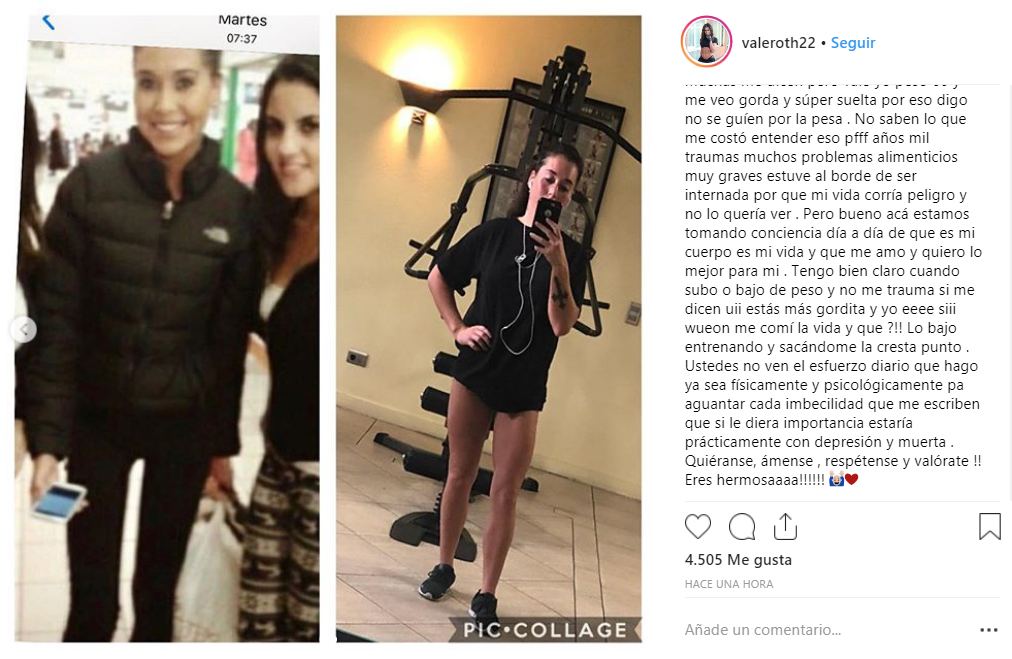Screen dimensions: 1012x659
Task: Click 'Eres hermosaaaa' line in caption
Action: pyautogui.click(x=754, y=480)
